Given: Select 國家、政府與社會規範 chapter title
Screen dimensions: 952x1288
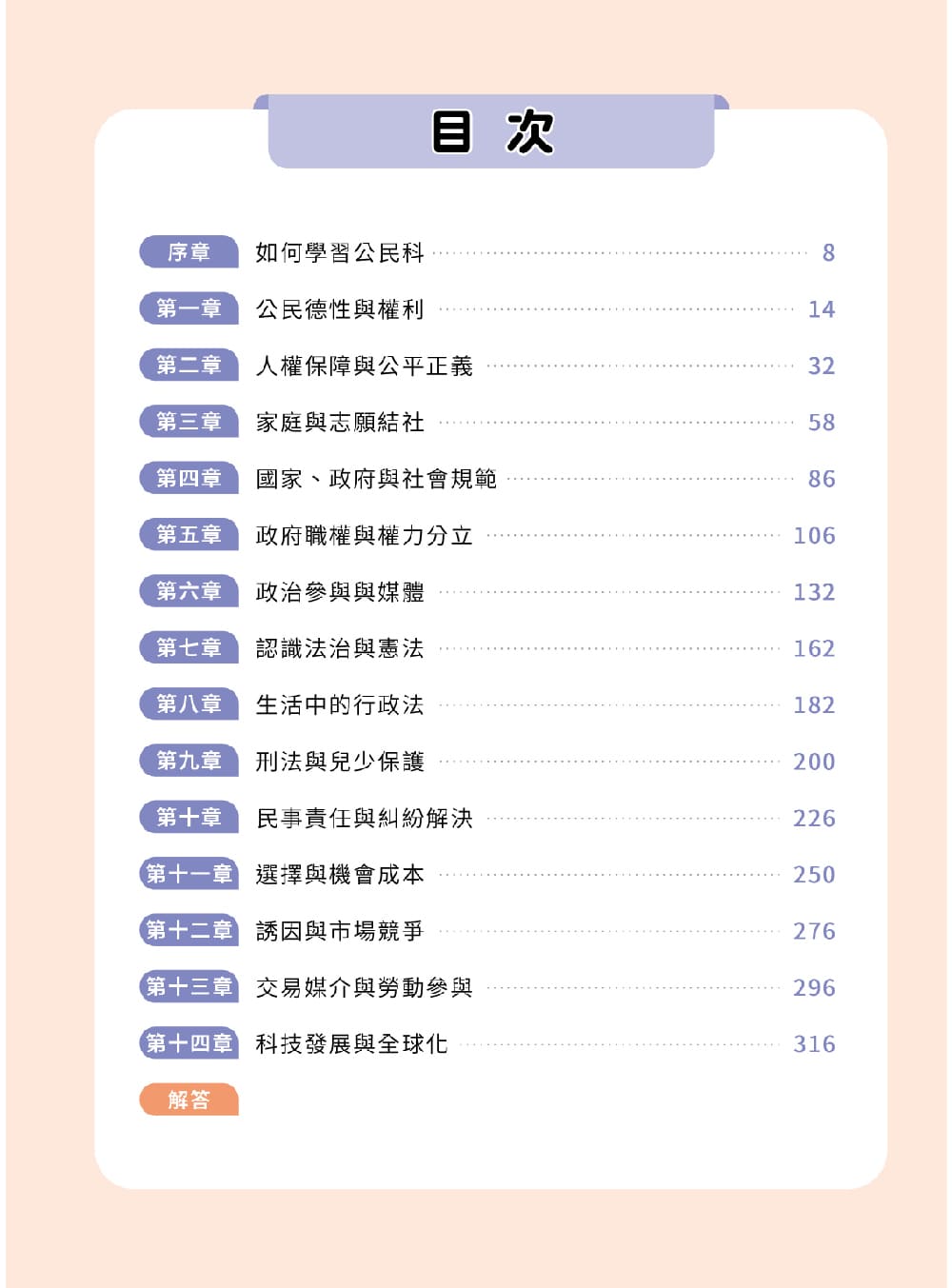Looking at the screenshot, I should (376, 479).
